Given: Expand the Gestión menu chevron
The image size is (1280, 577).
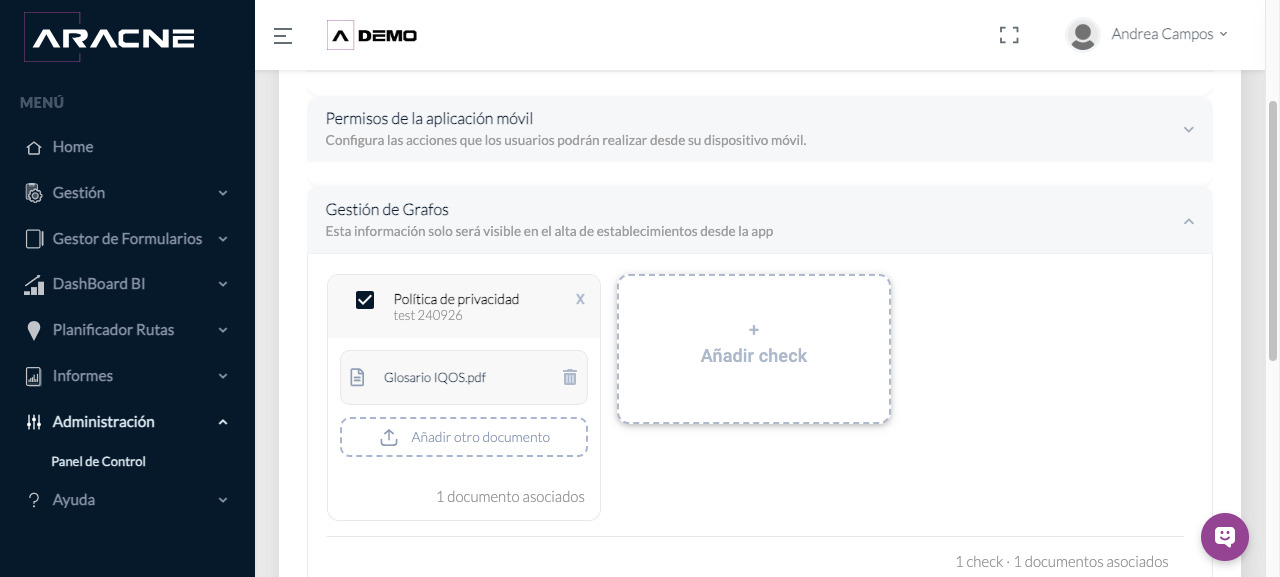Looking at the screenshot, I should tap(223, 193).
